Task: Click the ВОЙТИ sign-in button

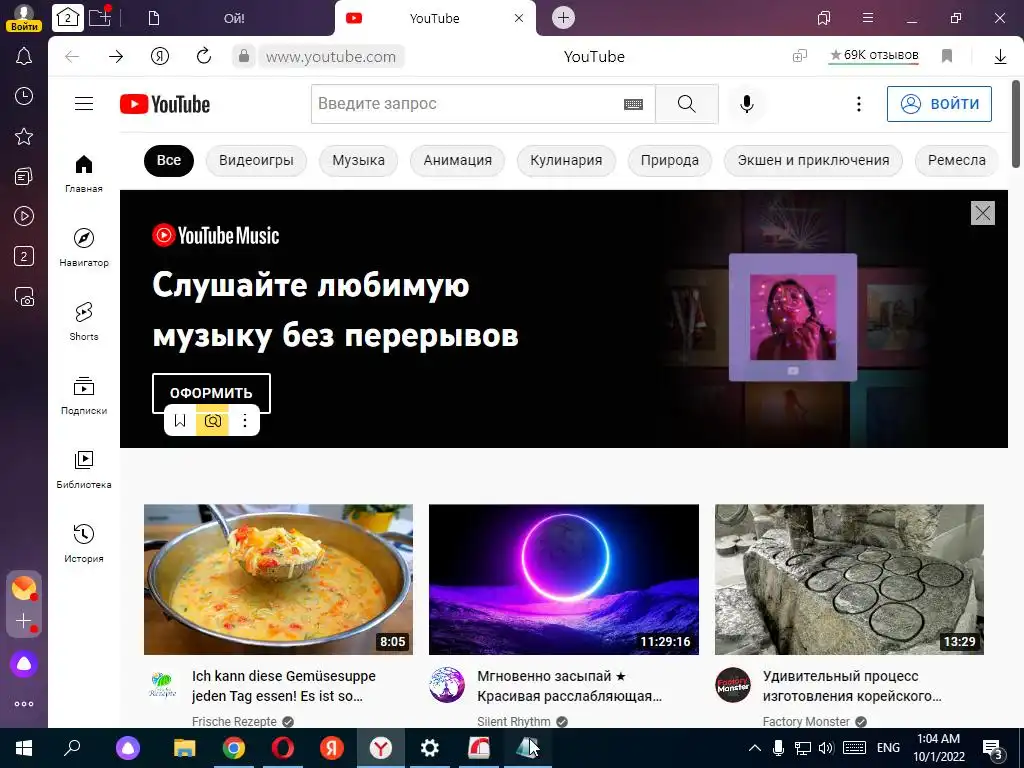Action: pyautogui.click(x=939, y=104)
